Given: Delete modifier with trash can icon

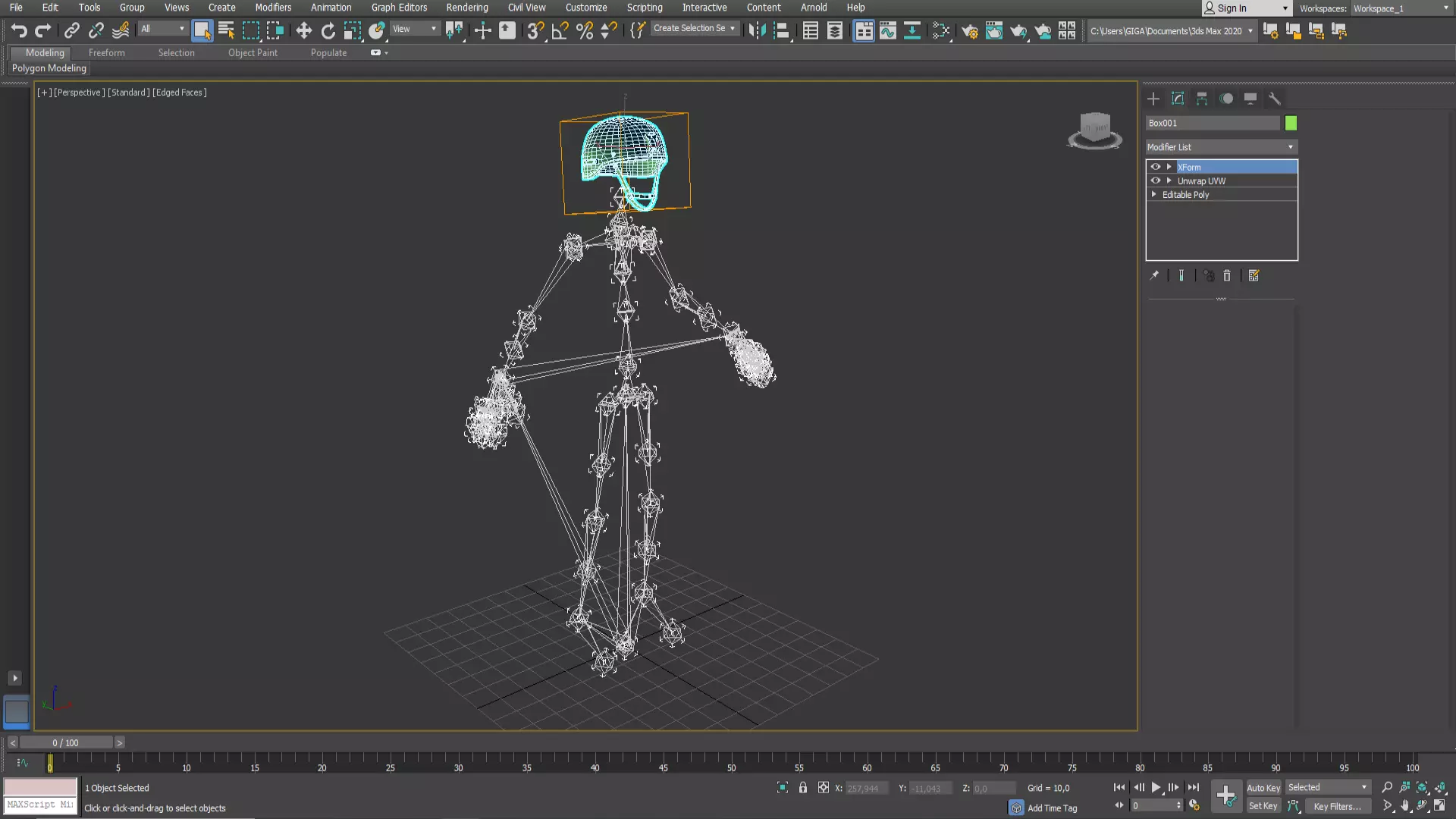Looking at the screenshot, I should pyautogui.click(x=1227, y=276).
